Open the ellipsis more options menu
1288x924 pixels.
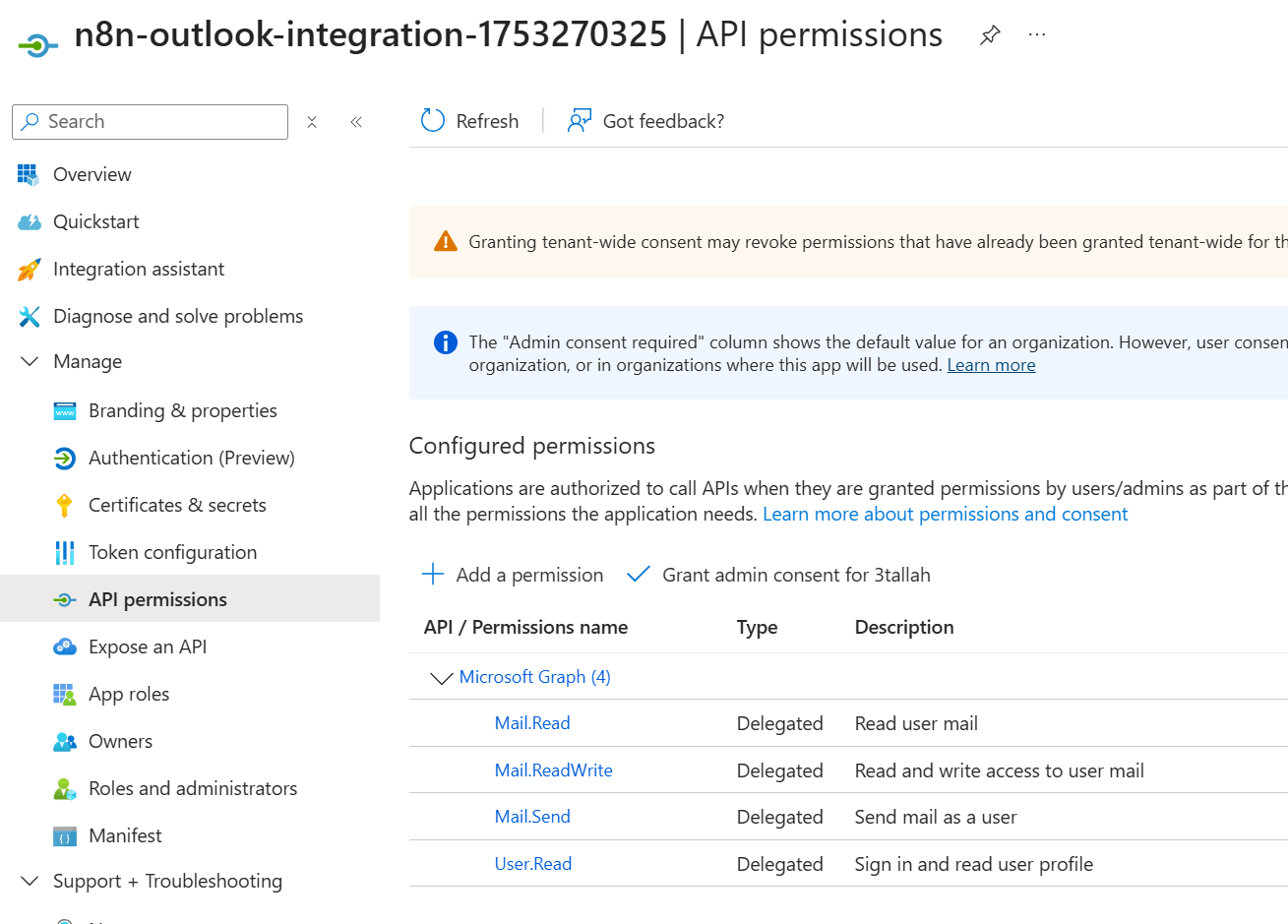click(1037, 34)
